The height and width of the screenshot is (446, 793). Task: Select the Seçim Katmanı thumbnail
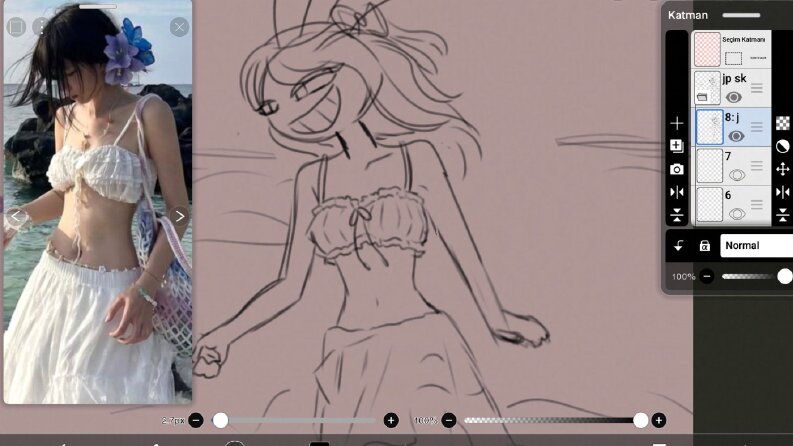coord(707,50)
